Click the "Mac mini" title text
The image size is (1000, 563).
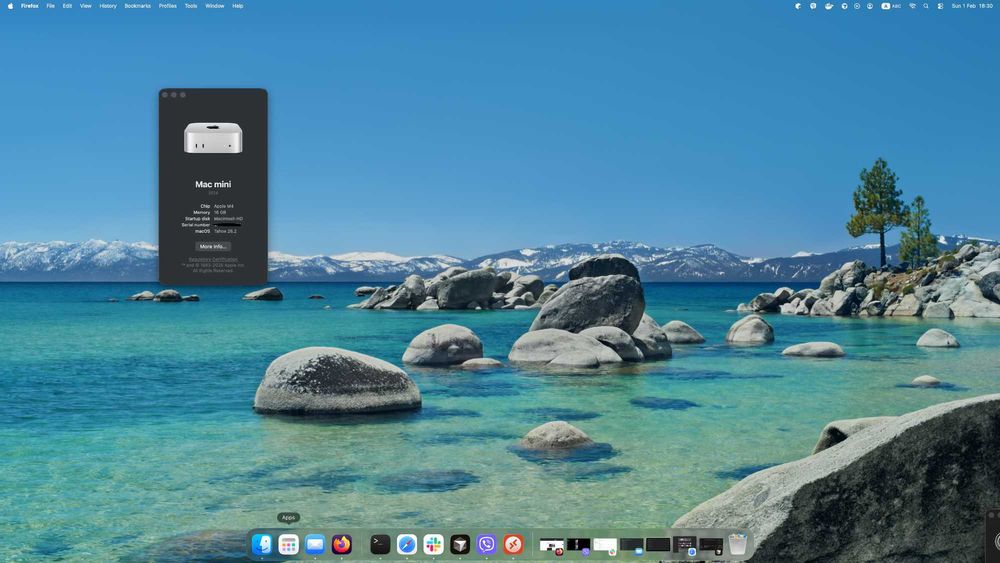213,184
